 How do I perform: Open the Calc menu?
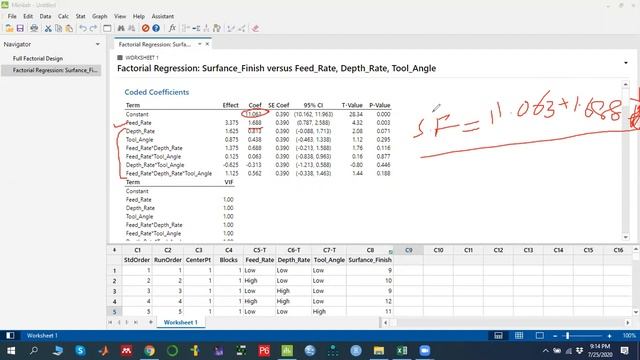tap(63, 16)
